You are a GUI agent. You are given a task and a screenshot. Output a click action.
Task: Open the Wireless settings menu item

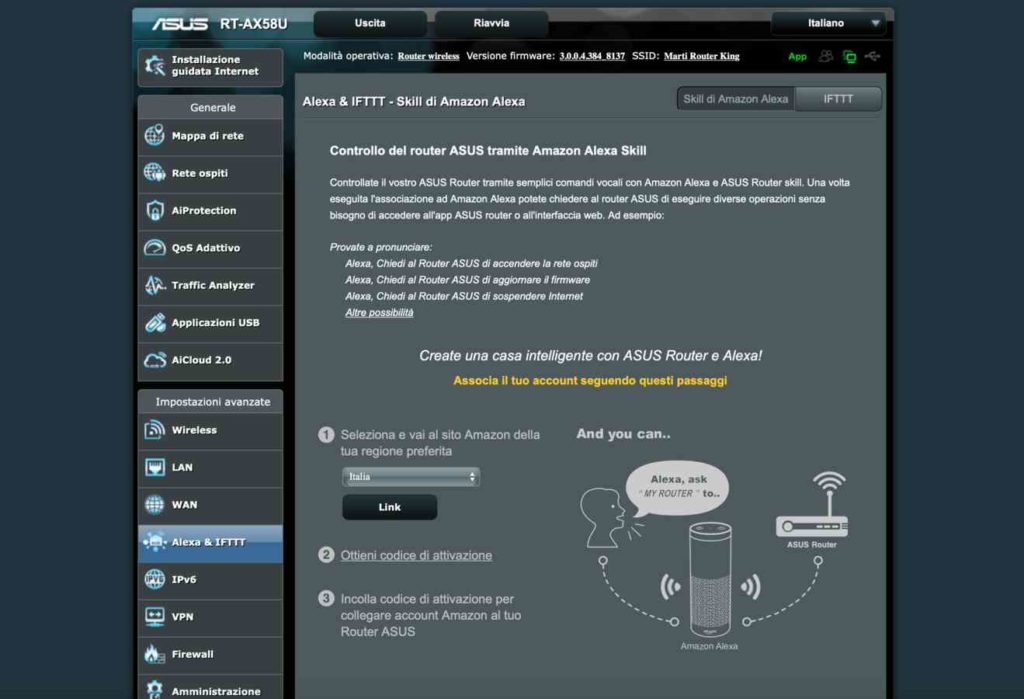coord(194,430)
